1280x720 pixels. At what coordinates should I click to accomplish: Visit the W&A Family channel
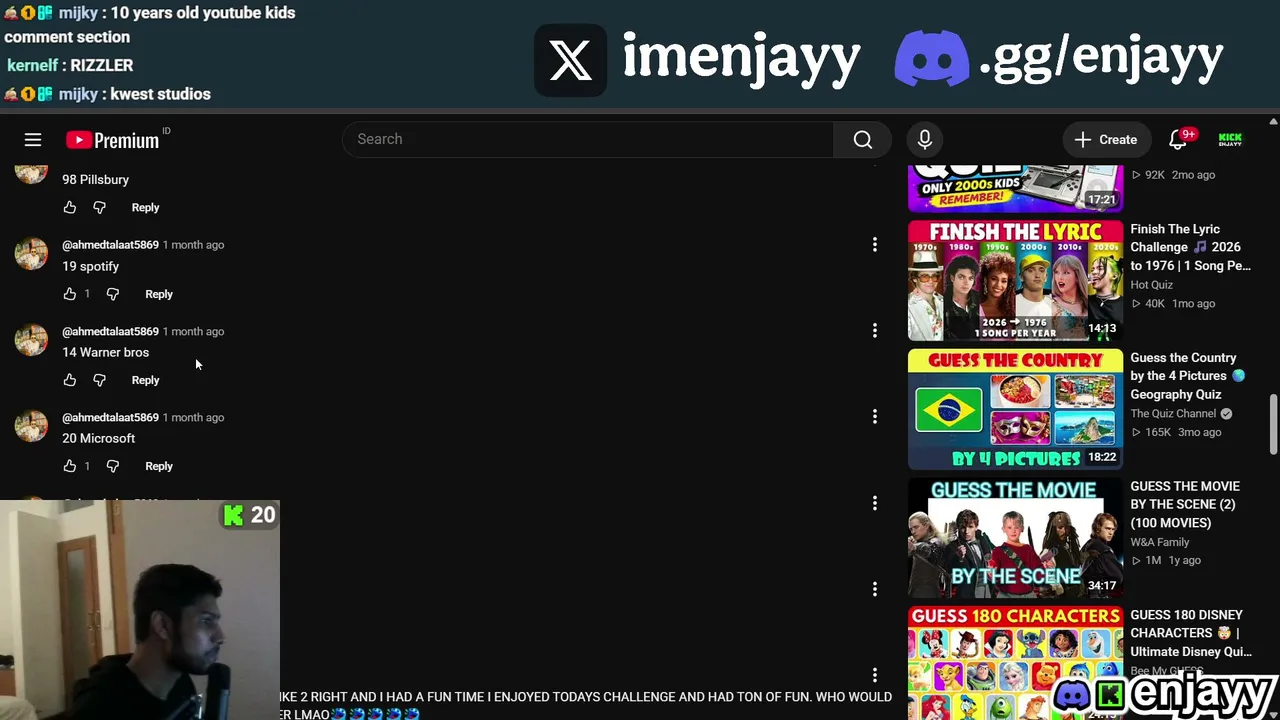(1160, 542)
